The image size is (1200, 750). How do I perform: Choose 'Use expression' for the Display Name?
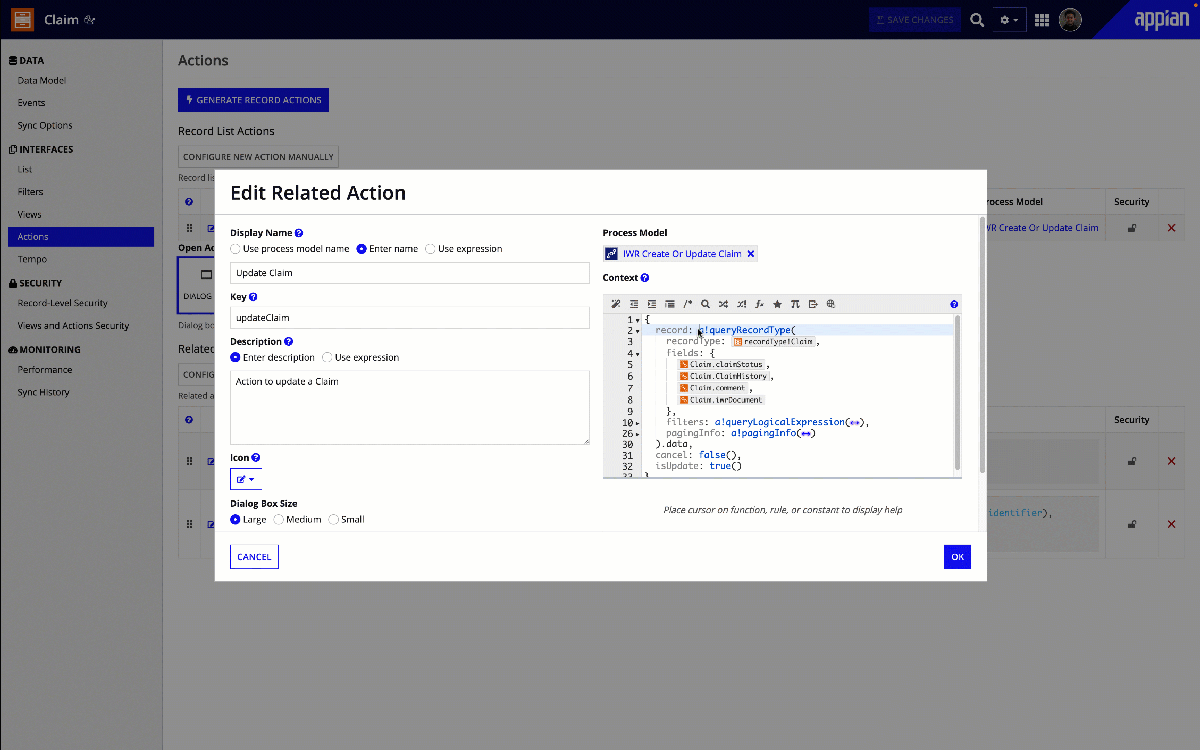click(431, 249)
